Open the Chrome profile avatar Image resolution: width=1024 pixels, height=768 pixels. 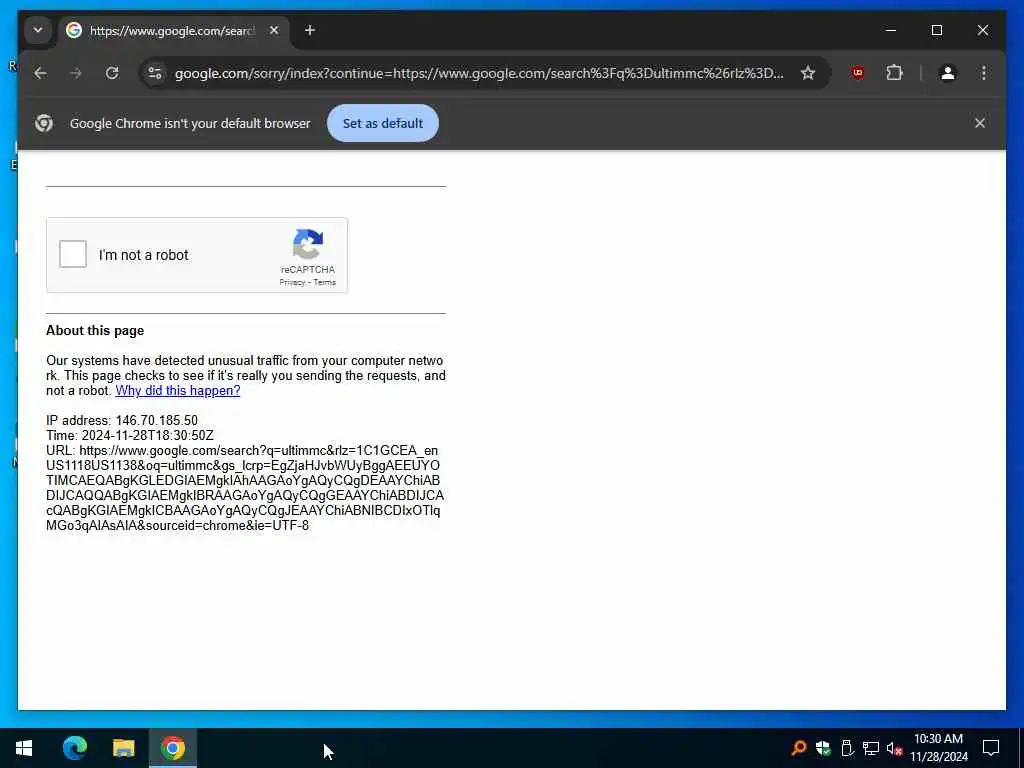point(948,73)
